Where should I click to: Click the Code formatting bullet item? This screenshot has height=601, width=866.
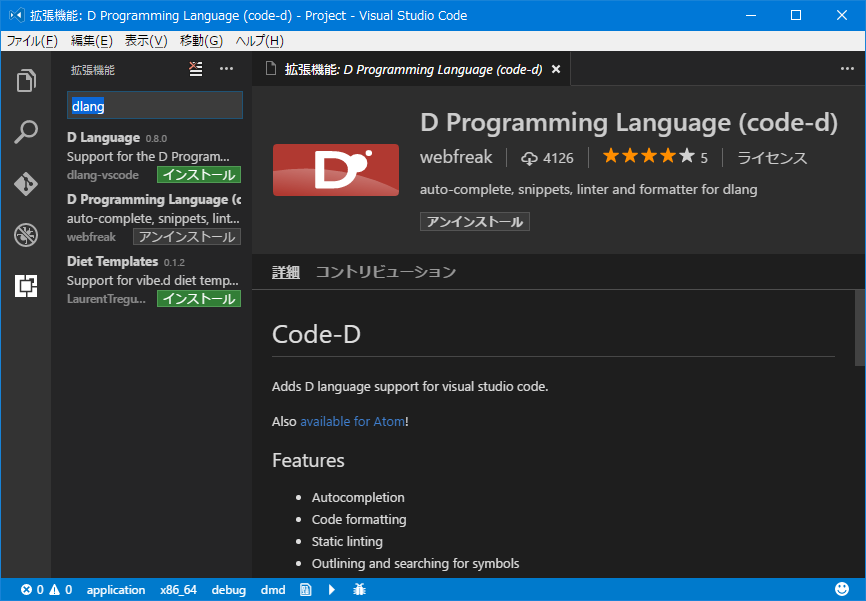(x=359, y=519)
